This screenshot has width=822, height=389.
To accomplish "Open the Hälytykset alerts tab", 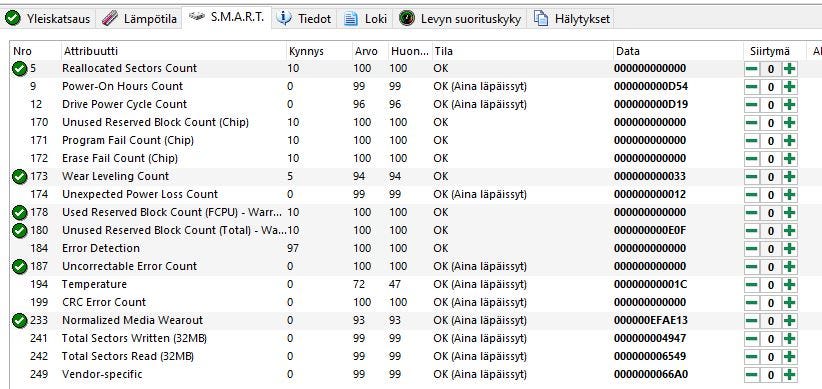I will click(x=572, y=19).
